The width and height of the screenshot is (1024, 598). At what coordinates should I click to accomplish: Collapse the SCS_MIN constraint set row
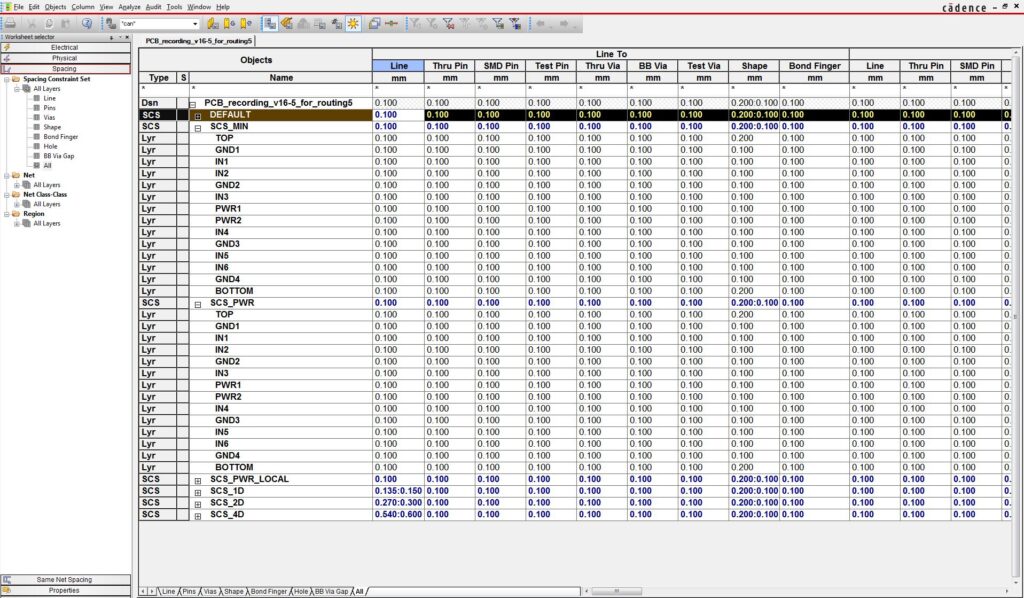click(198, 127)
